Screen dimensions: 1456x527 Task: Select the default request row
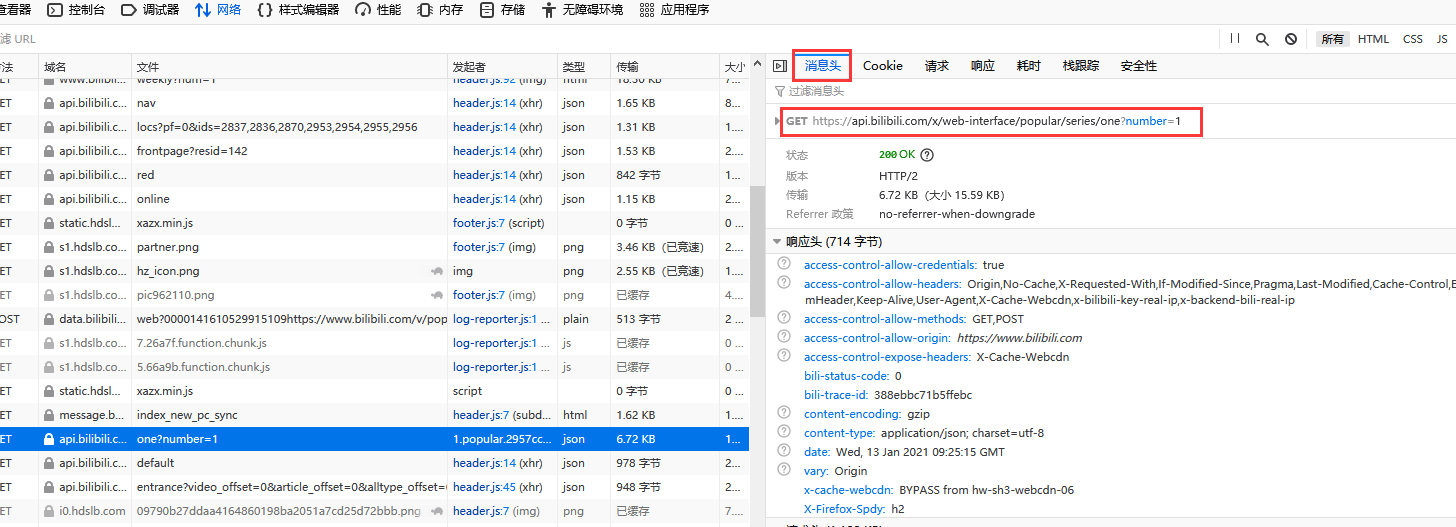(374, 463)
